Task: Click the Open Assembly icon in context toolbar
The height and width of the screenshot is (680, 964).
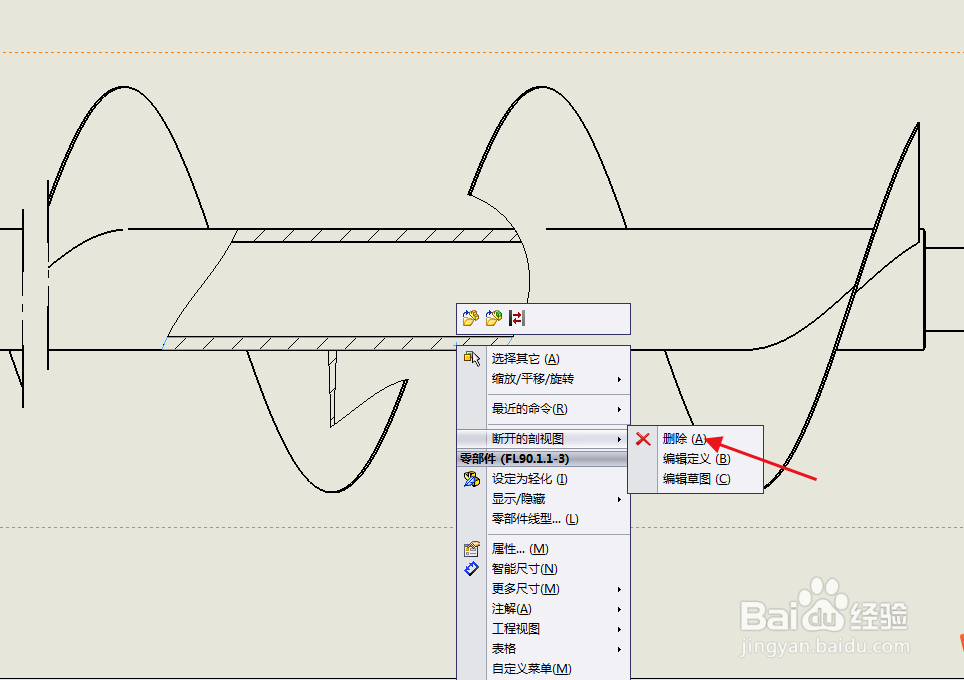Action: tap(494, 318)
